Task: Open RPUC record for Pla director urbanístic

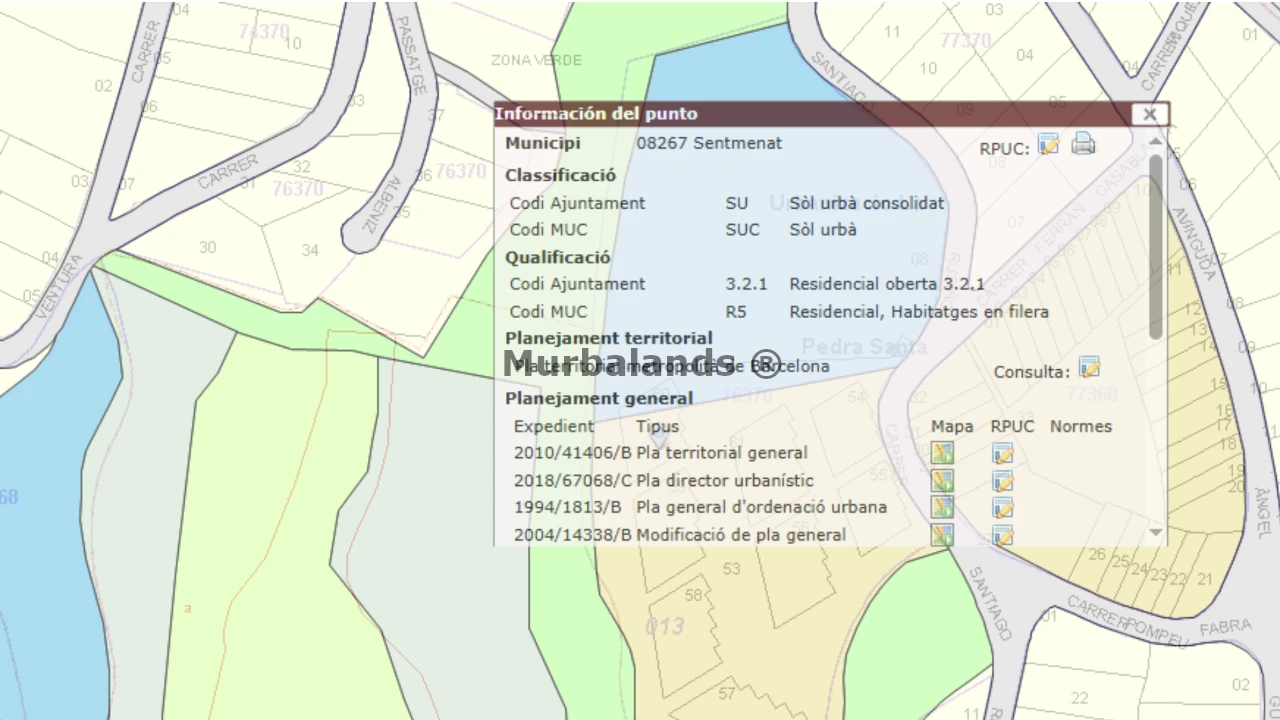Action: (1003, 481)
